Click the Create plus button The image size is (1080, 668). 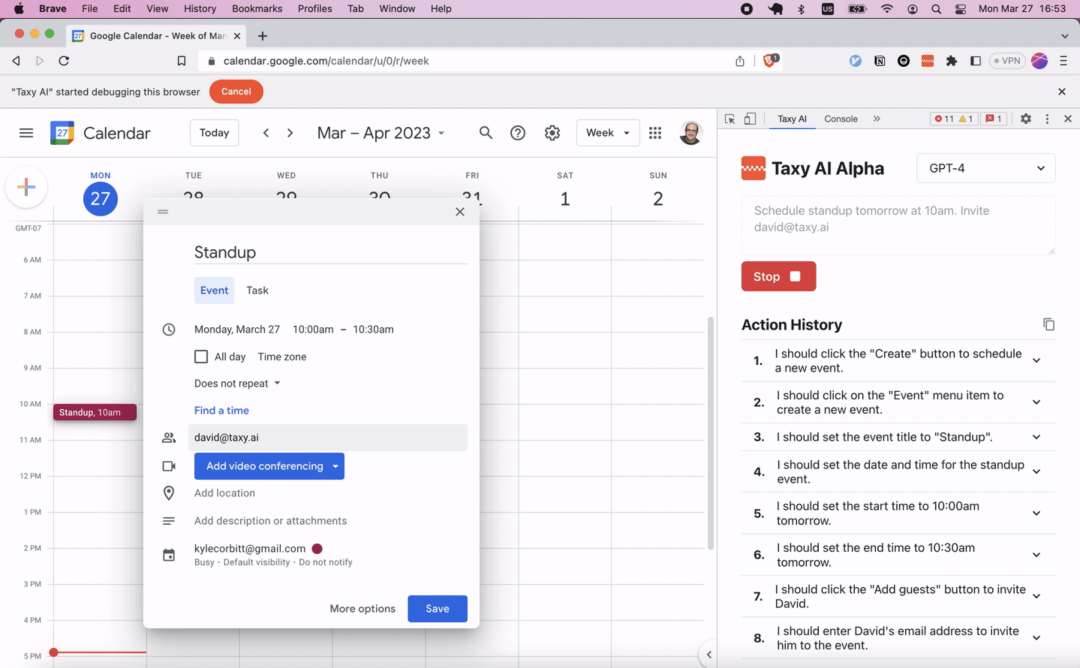point(26,187)
